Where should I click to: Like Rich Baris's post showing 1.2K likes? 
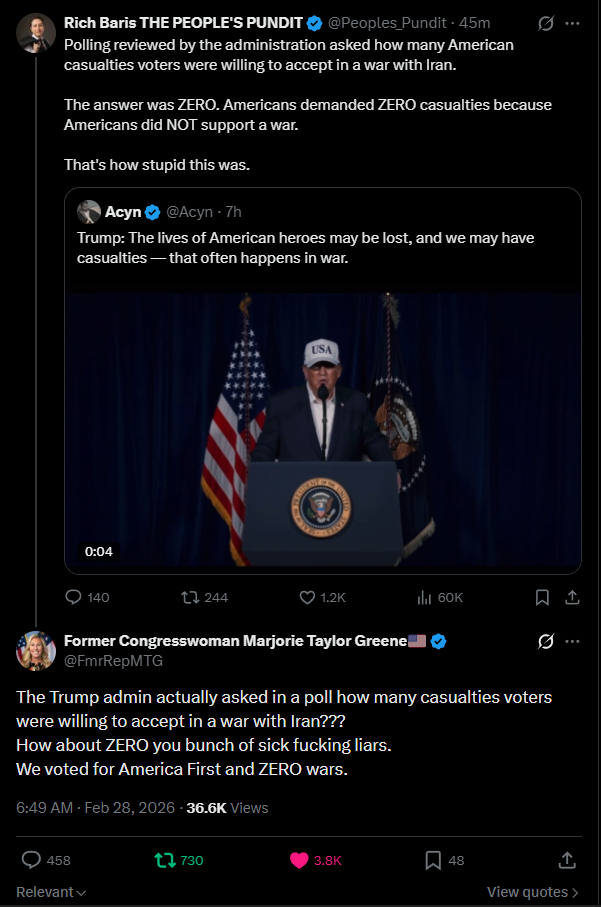click(x=308, y=597)
